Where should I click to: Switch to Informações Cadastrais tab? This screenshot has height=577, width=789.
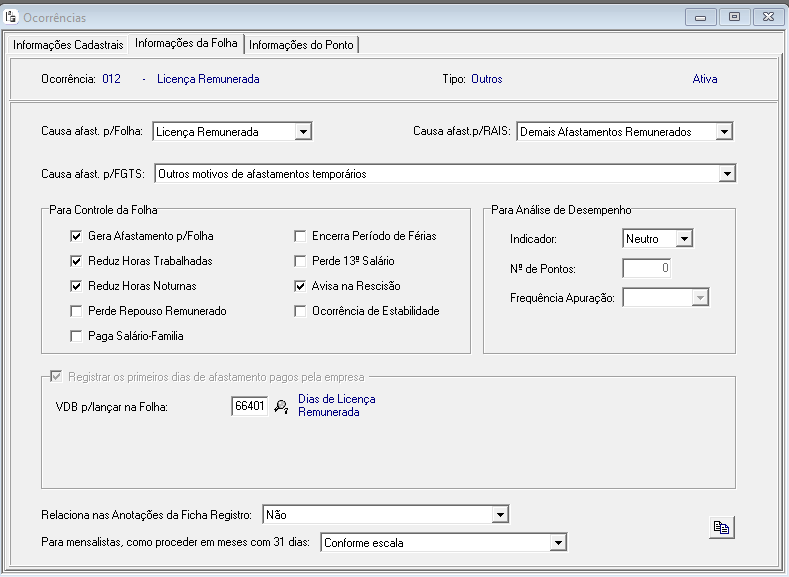pyautogui.click(x=69, y=44)
